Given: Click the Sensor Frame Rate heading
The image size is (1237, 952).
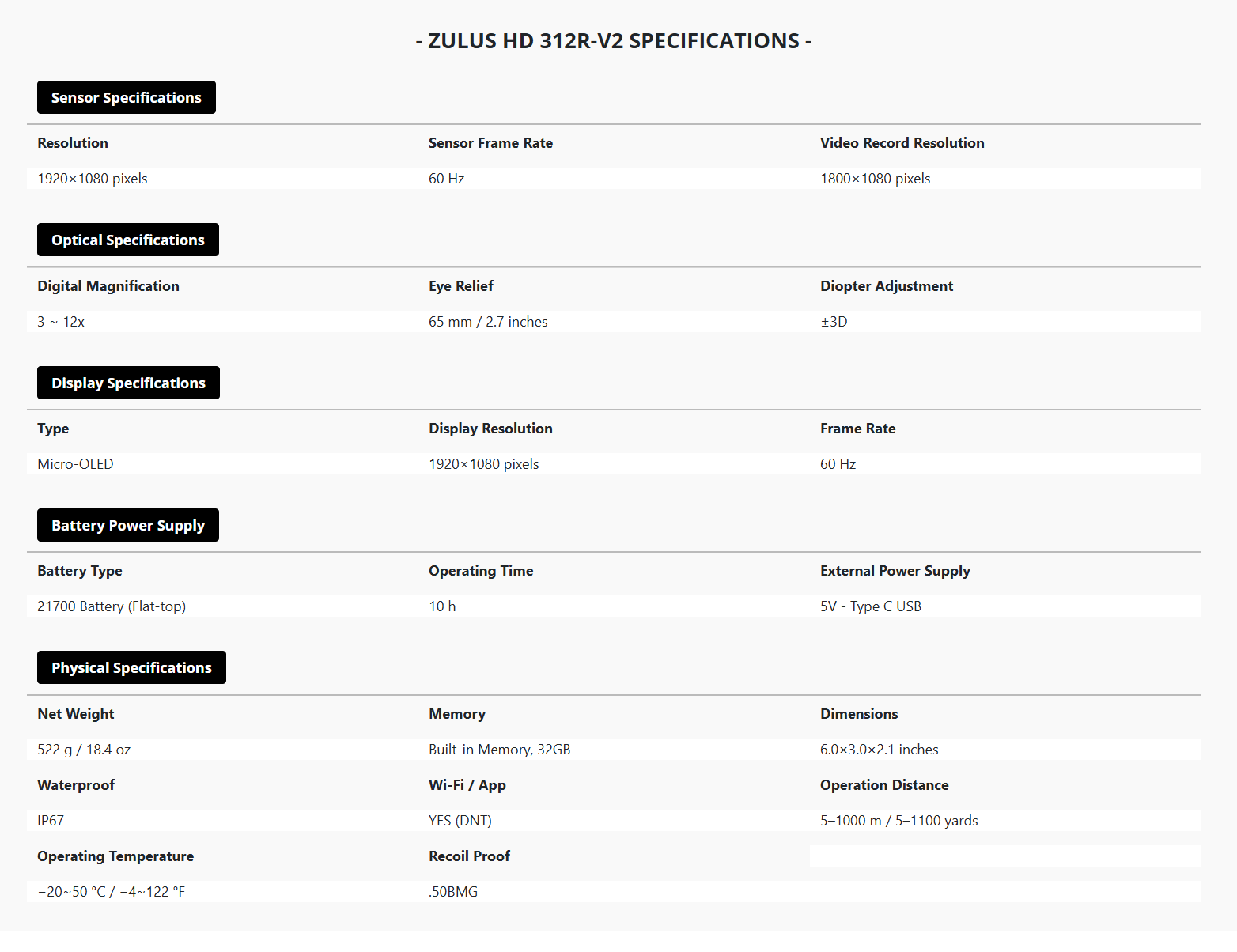Looking at the screenshot, I should pyautogui.click(x=490, y=143).
